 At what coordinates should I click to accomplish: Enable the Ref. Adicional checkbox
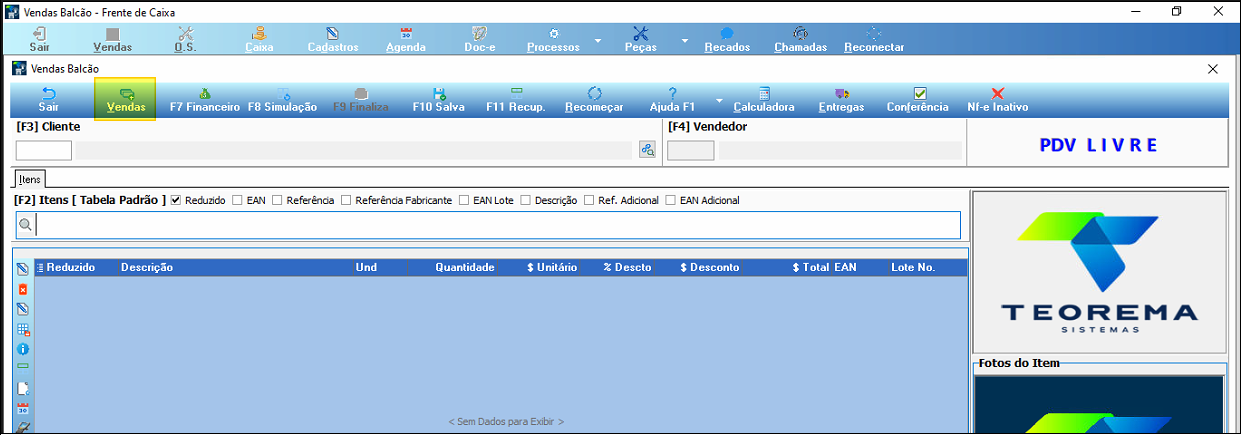pyautogui.click(x=589, y=200)
